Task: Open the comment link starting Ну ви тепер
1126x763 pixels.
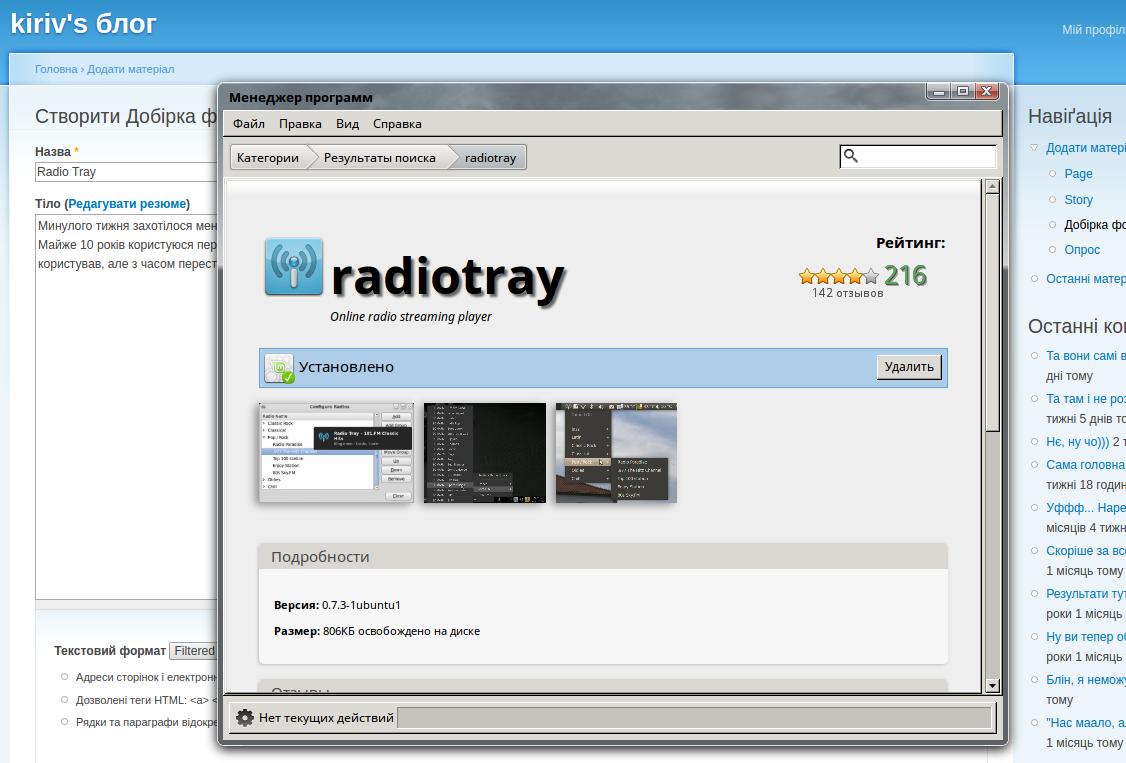Action: [1086, 637]
